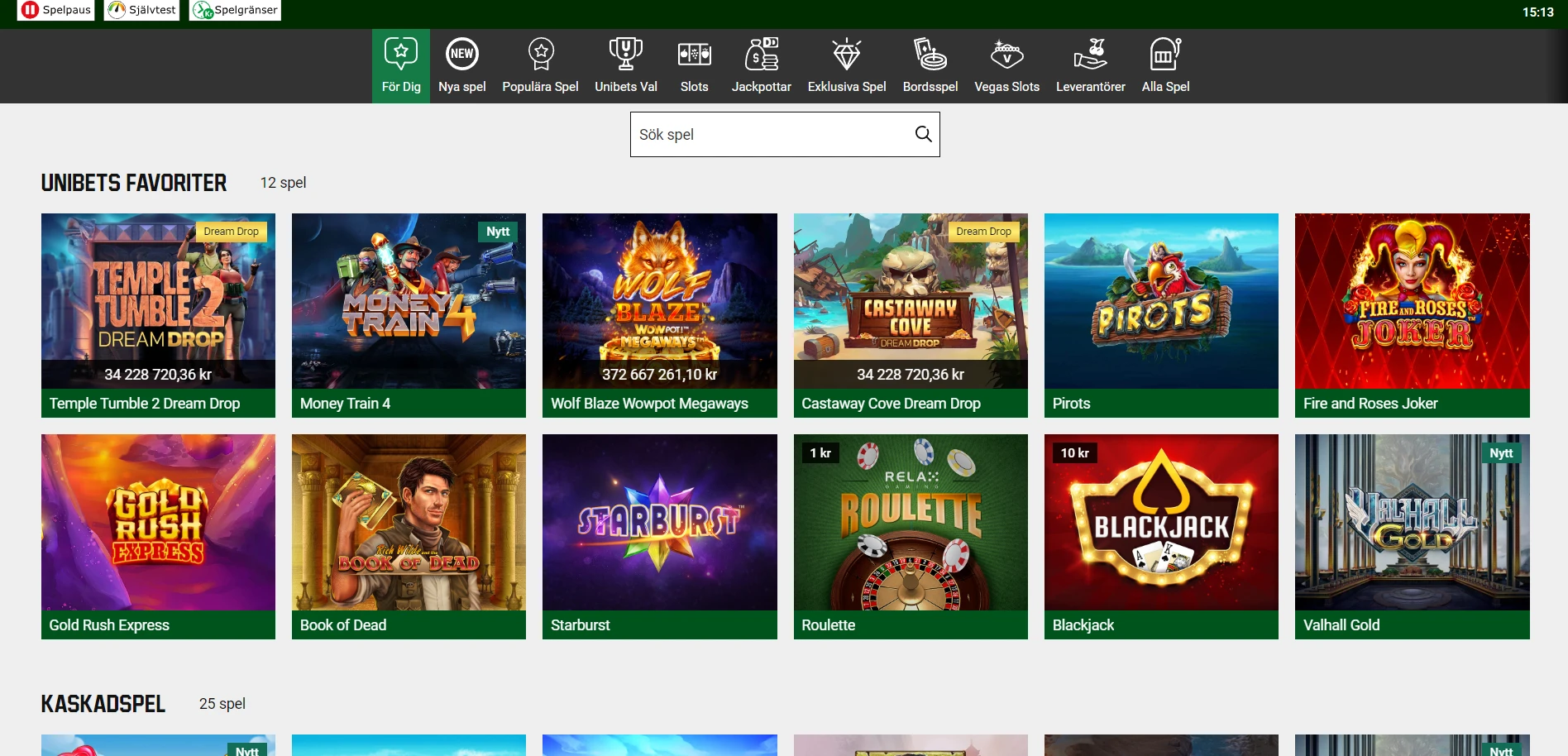1568x756 pixels.
Task: Click the Spelpaus pause icon
Action: tap(30, 10)
